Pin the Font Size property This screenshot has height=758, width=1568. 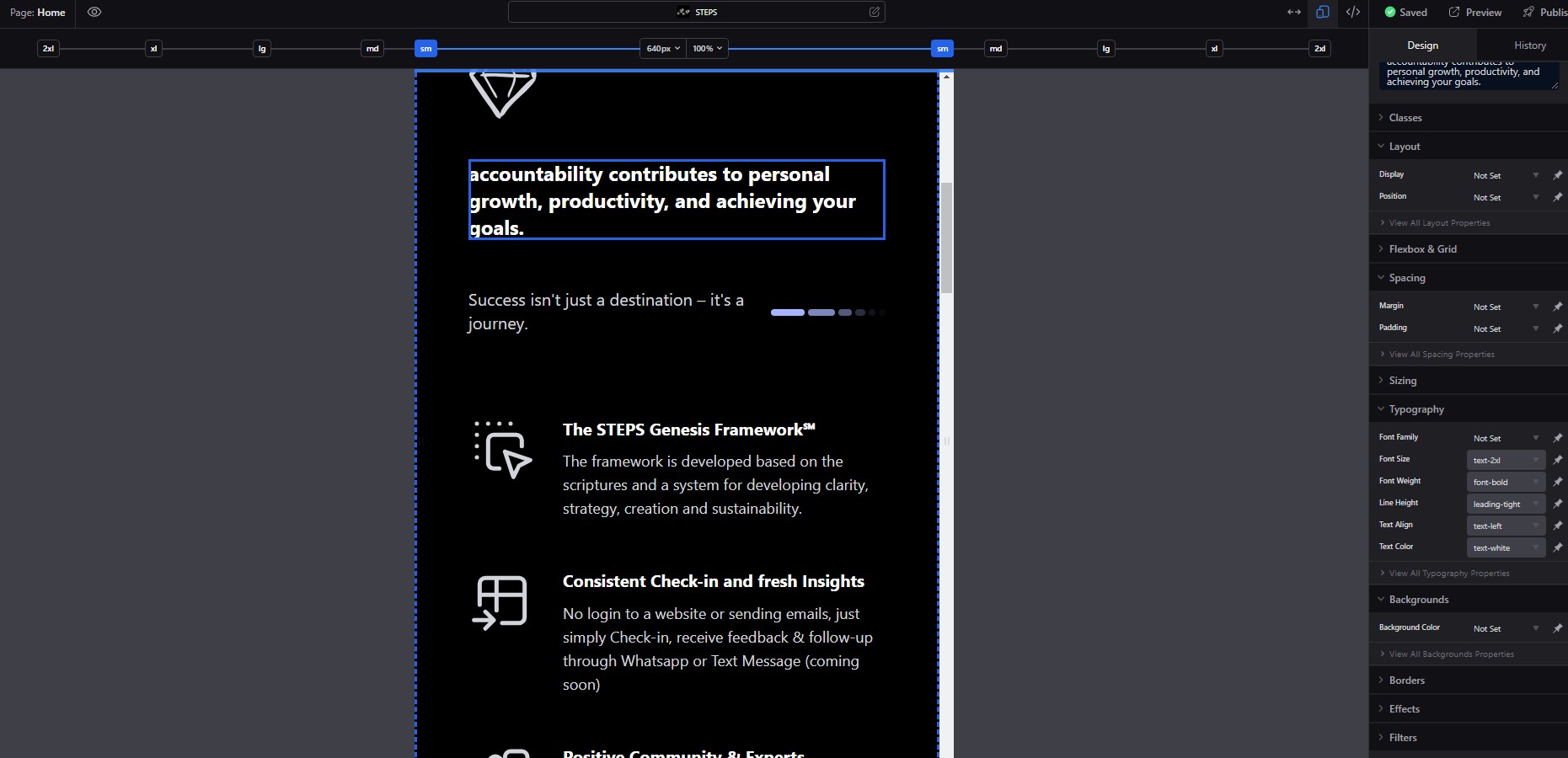(1557, 460)
